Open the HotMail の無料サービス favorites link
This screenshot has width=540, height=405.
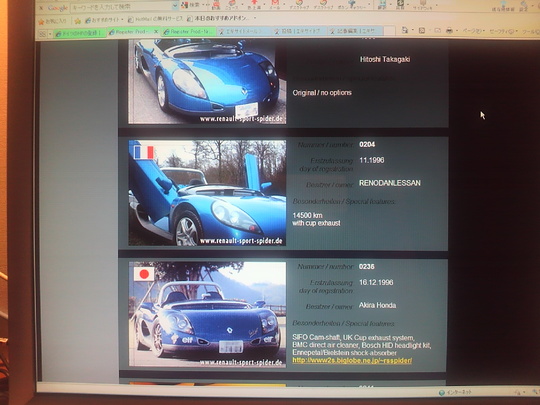155,19
